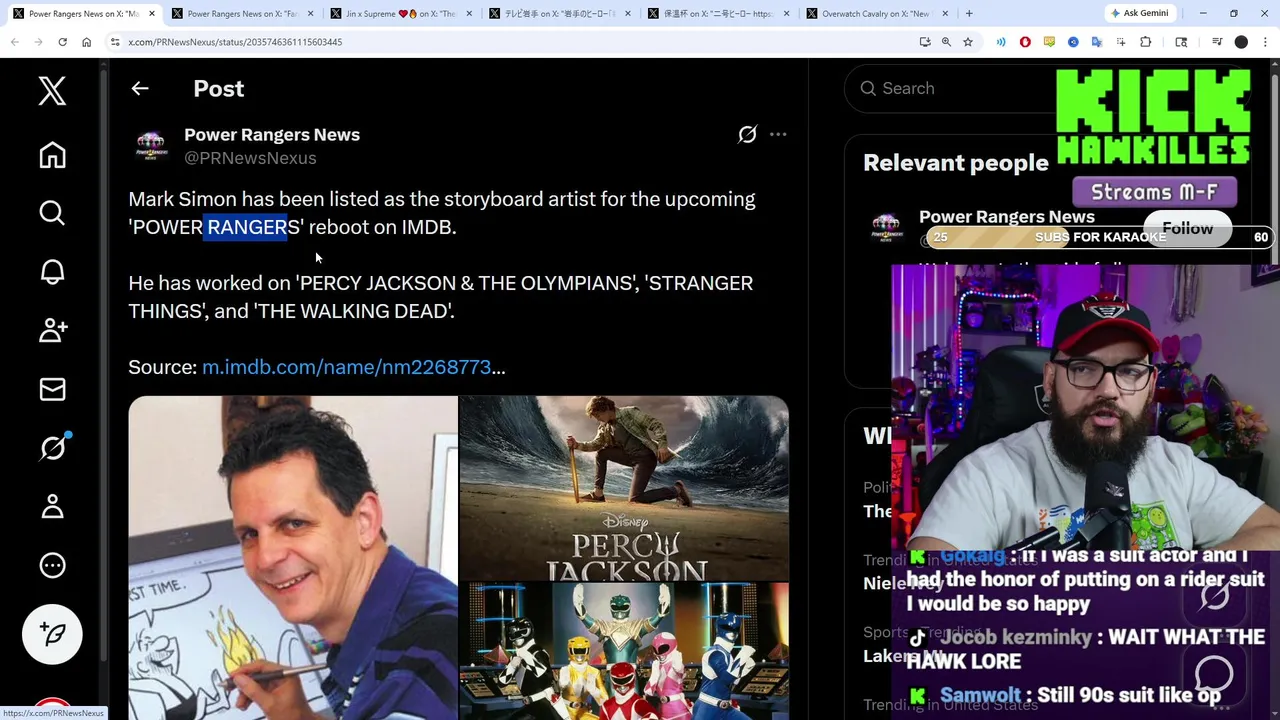Click the zoom magnifier icon in address bar
Viewport: 1280px width, 720px height.
[946, 42]
